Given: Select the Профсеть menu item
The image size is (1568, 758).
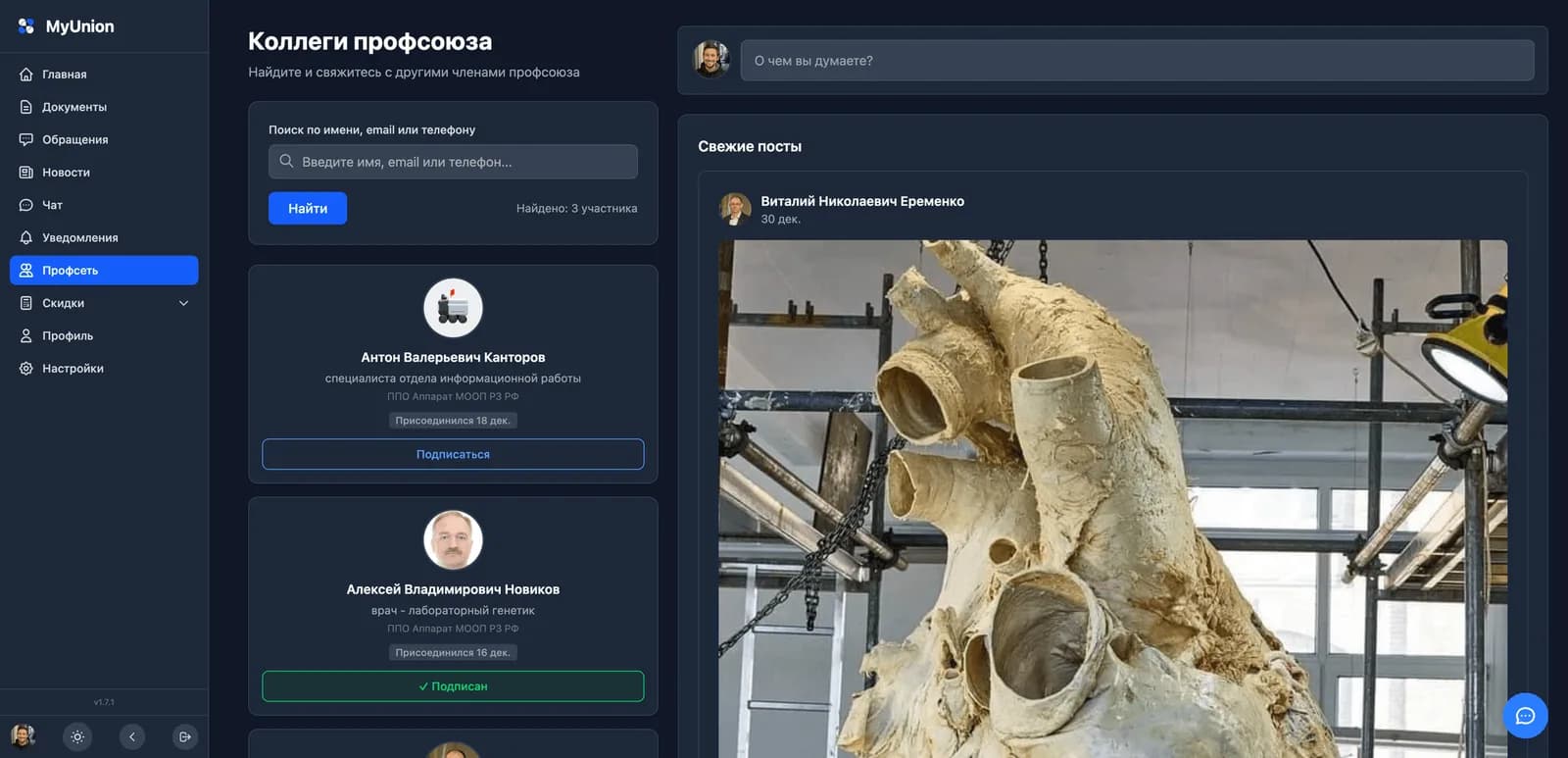Looking at the screenshot, I should 104,271.
